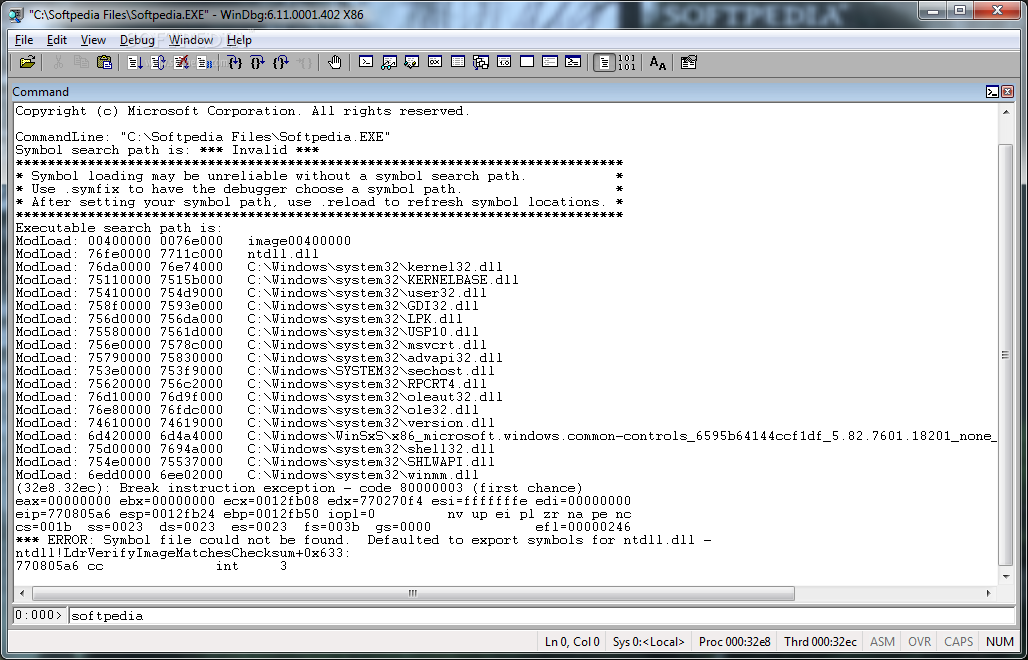1028x660 pixels.
Task: Open the Processes and Threads window icon
Action: click(x=550, y=62)
